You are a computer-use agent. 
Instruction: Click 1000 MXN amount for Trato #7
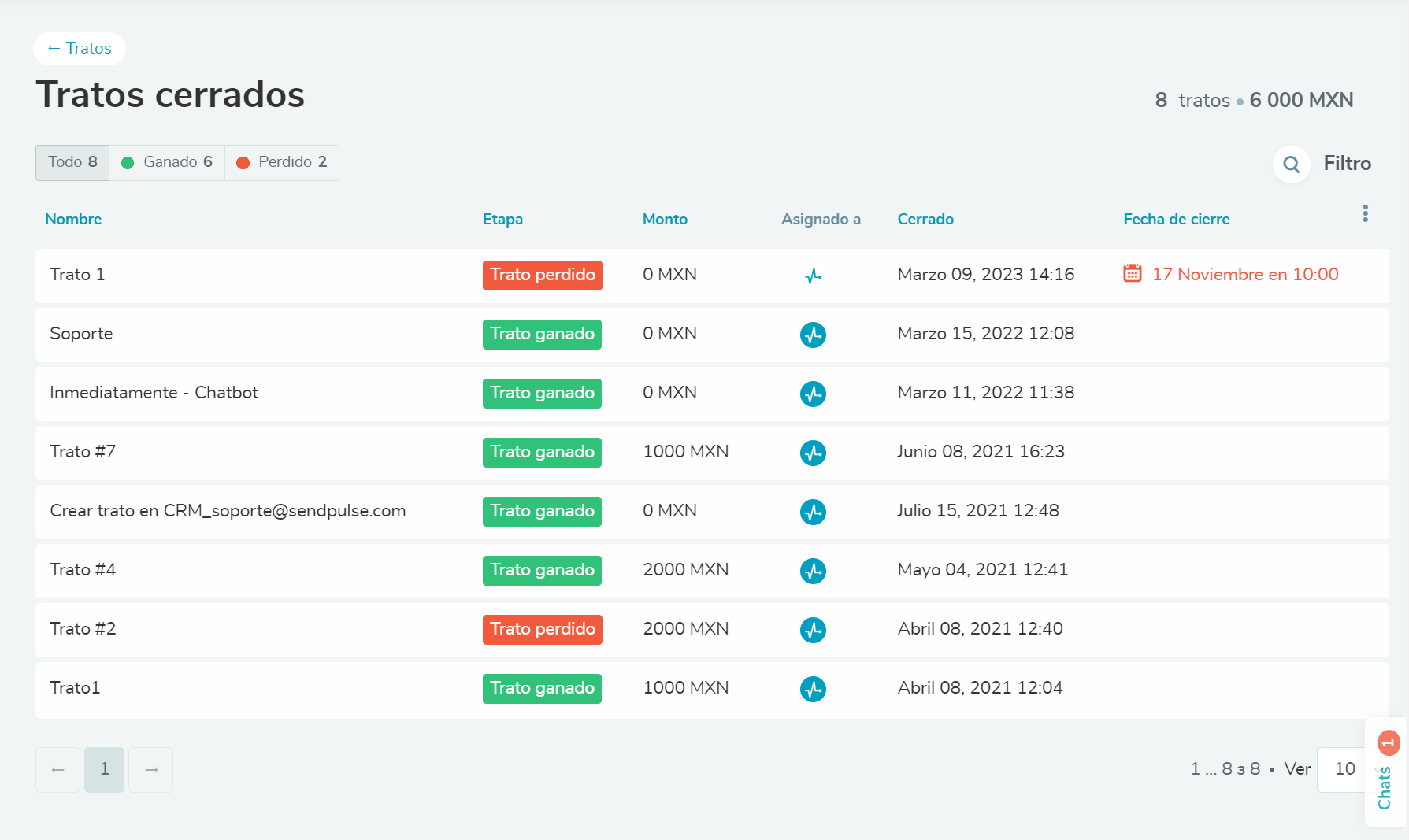(686, 451)
